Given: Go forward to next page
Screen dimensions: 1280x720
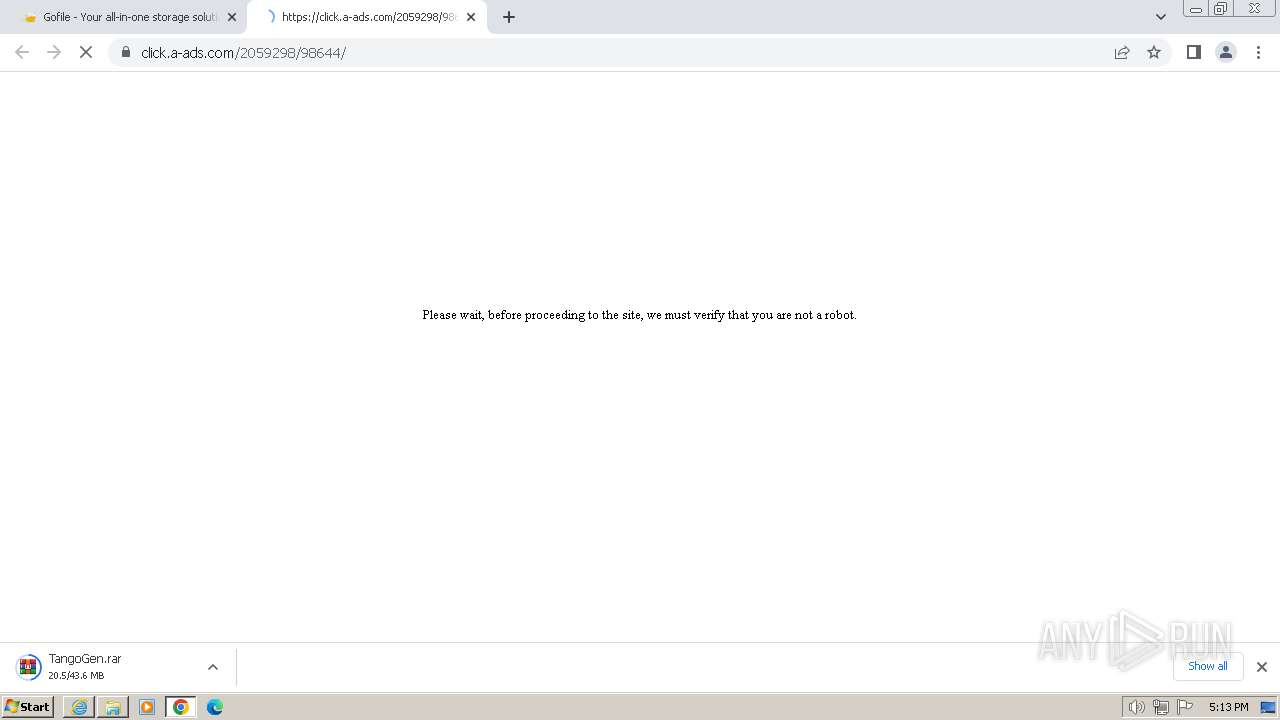Looking at the screenshot, I should [54, 52].
